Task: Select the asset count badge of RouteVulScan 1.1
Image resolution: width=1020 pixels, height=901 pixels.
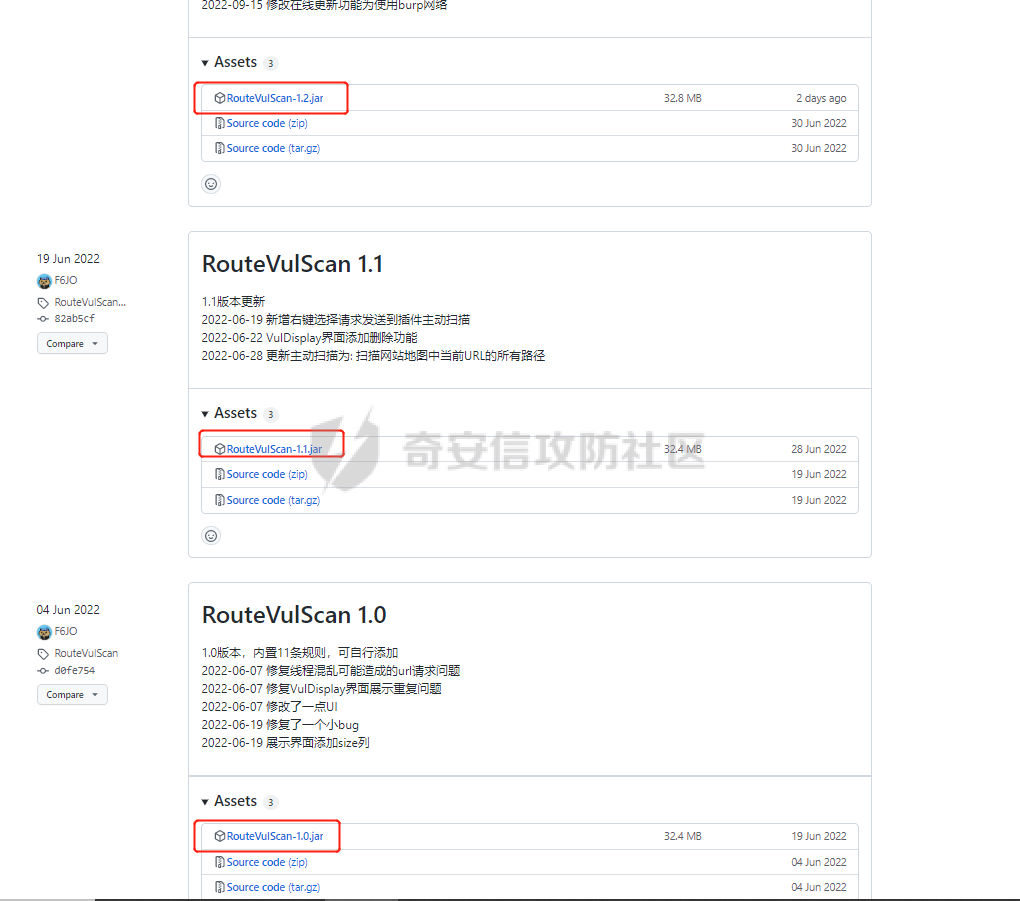Action: [x=271, y=414]
